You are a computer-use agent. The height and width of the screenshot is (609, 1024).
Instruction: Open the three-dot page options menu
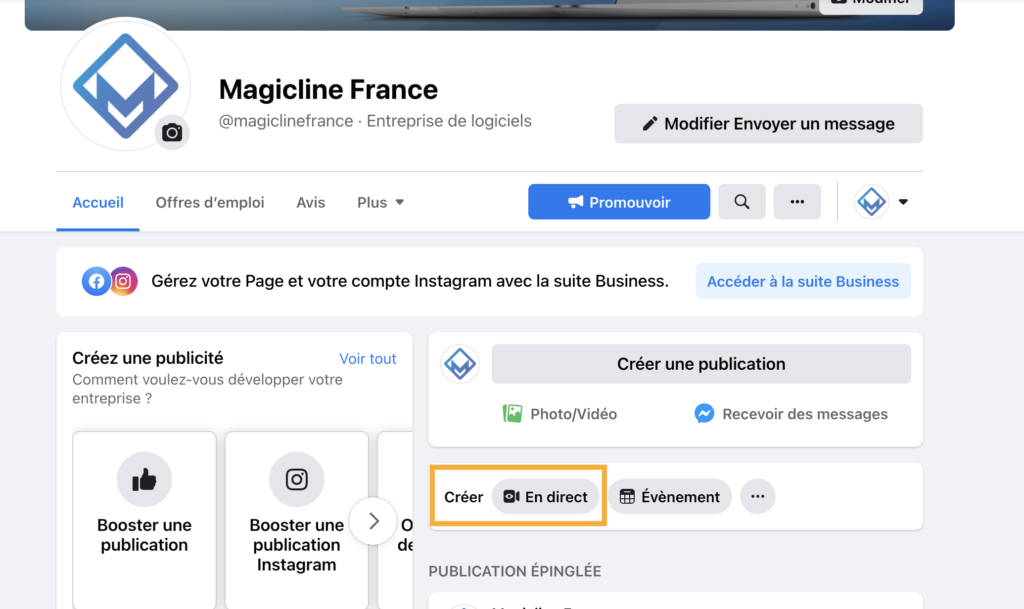tap(797, 202)
